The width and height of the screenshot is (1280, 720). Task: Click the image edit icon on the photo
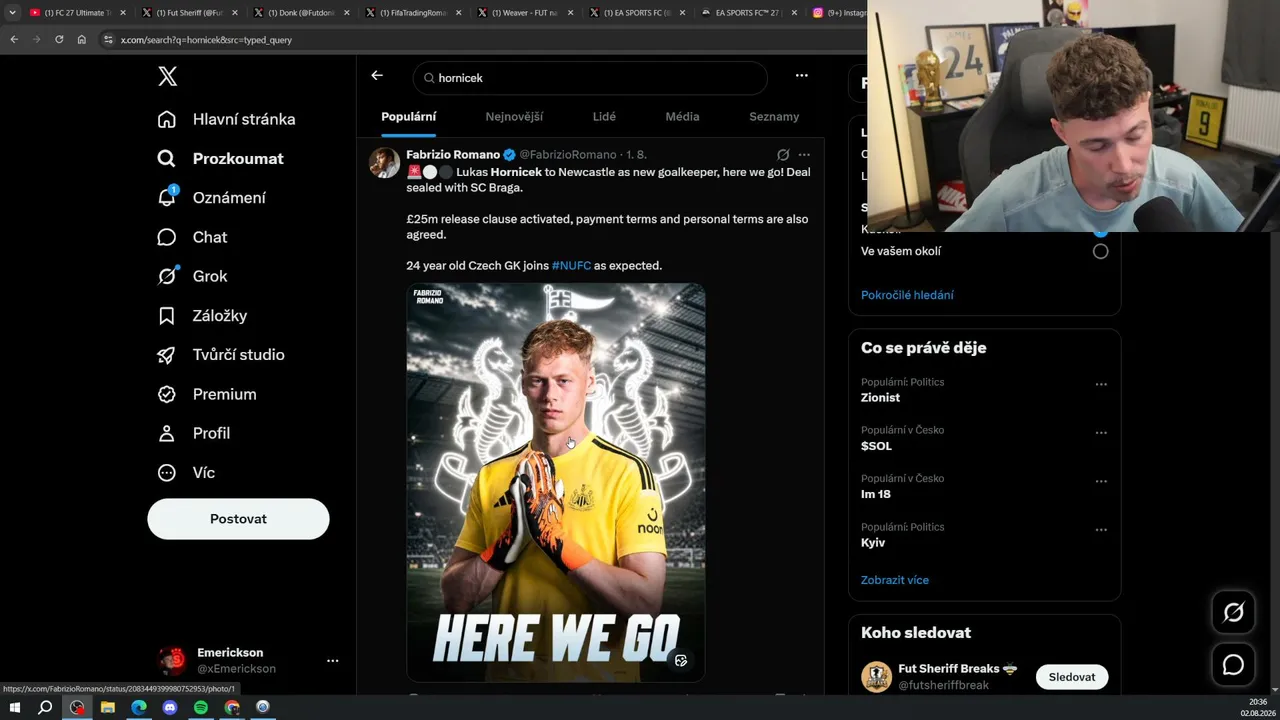[681, 661]
